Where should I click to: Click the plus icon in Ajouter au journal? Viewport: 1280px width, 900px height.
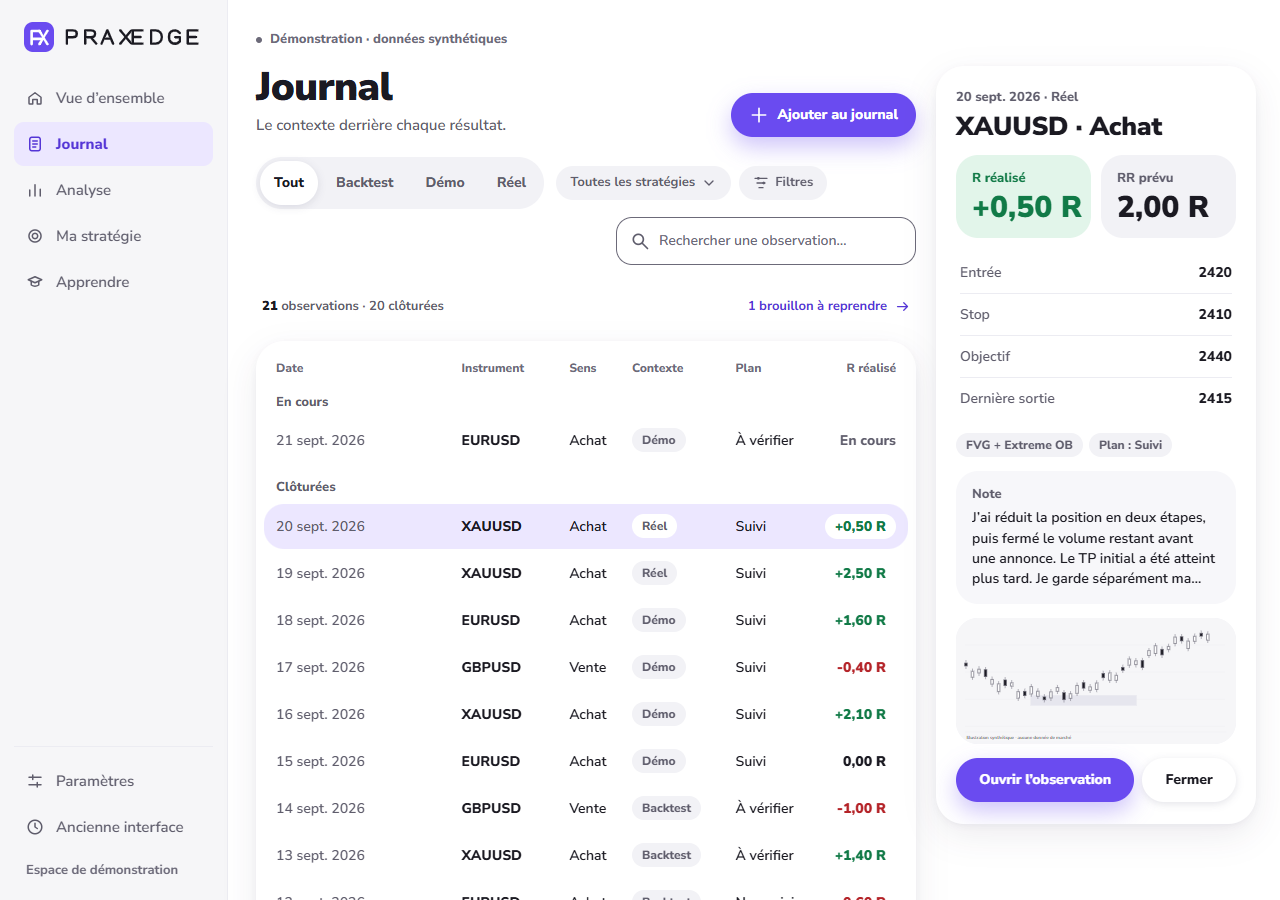[759, 115]
